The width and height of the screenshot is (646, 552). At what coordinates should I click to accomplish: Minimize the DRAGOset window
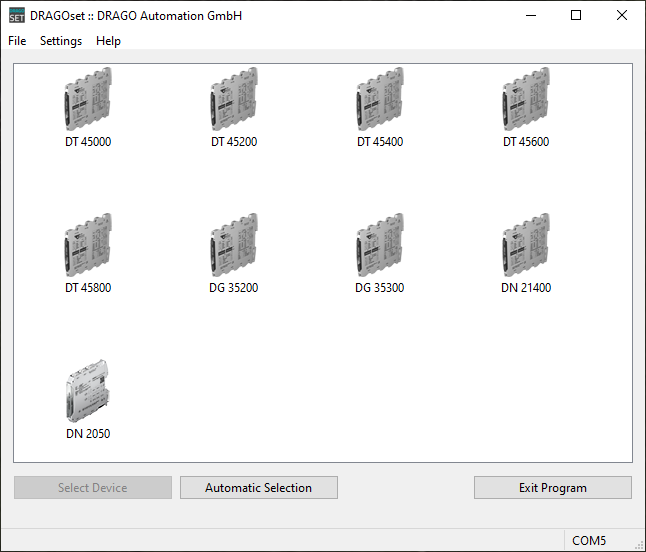[531, 15]
